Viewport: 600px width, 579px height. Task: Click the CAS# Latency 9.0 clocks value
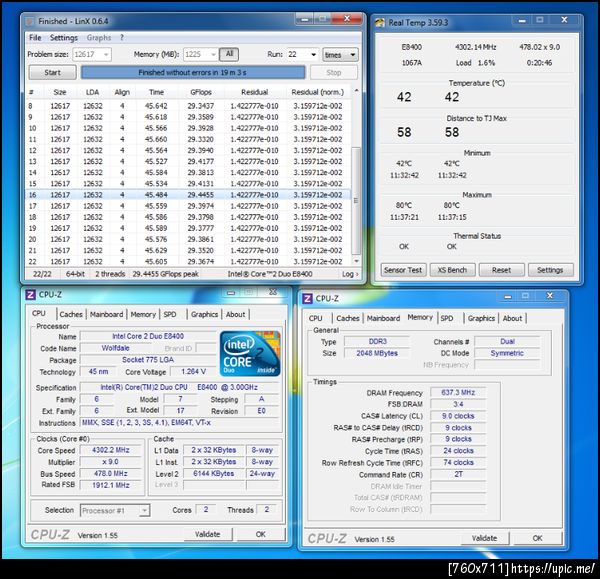tap(458, 416)
